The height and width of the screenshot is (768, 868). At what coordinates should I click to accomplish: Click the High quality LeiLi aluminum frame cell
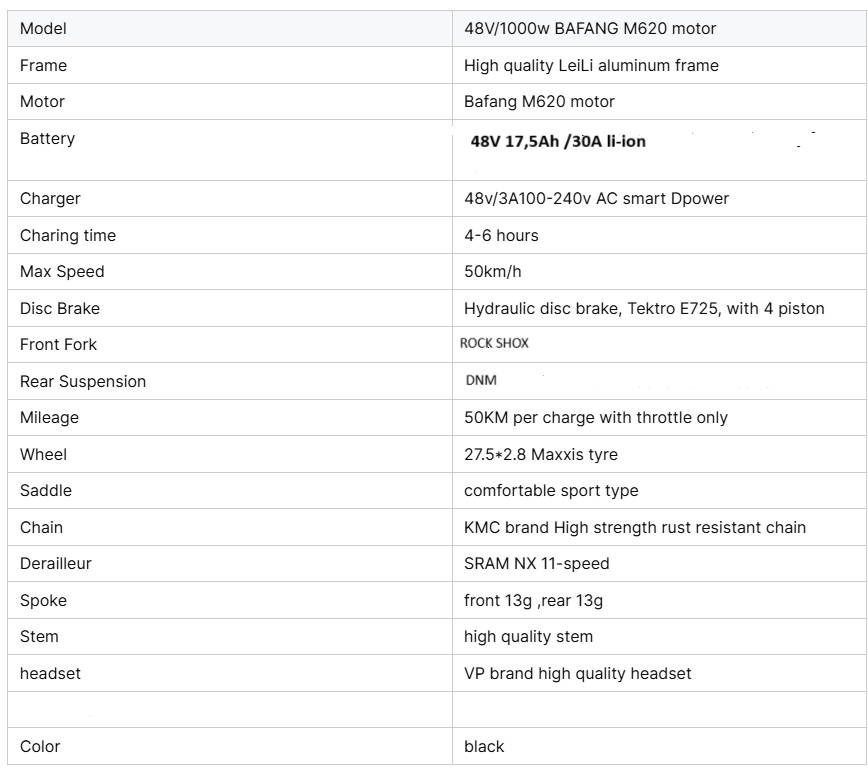pos(591,66)
